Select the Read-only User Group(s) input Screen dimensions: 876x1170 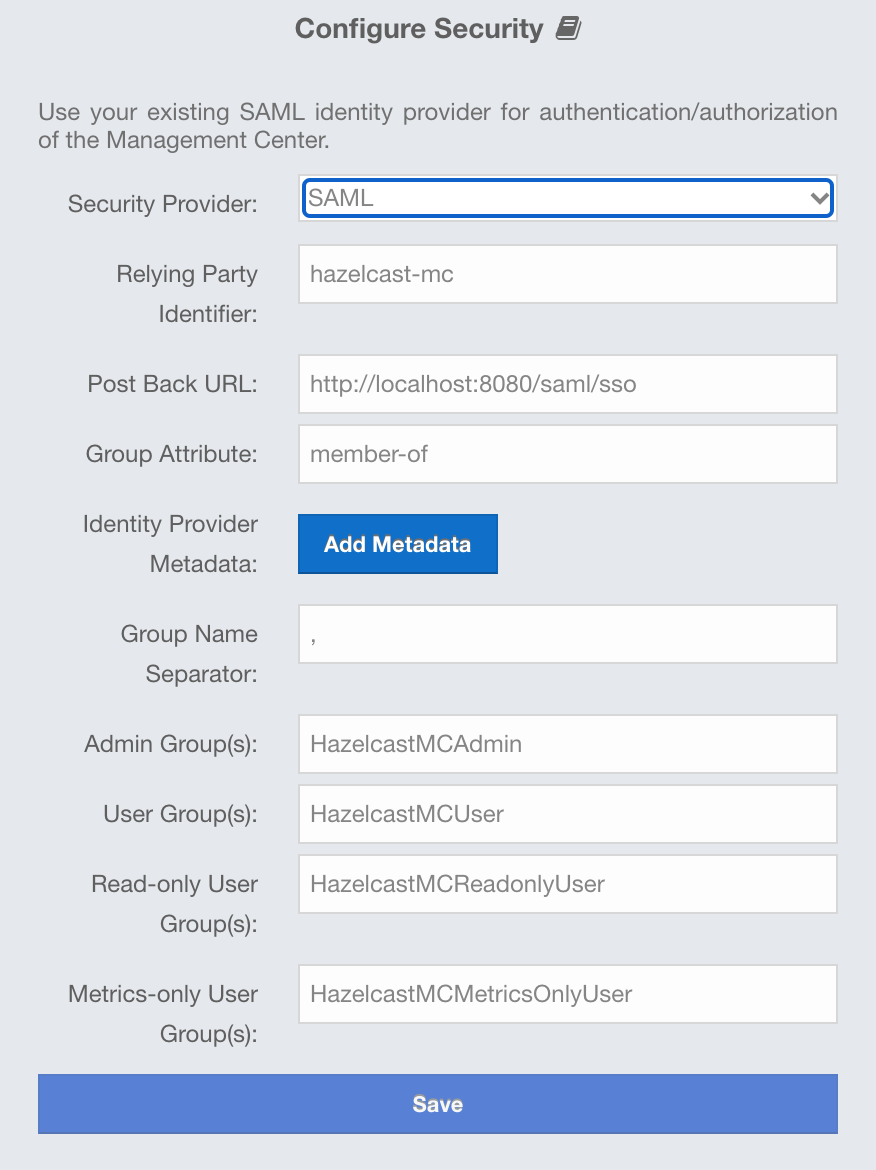(567, 884)
